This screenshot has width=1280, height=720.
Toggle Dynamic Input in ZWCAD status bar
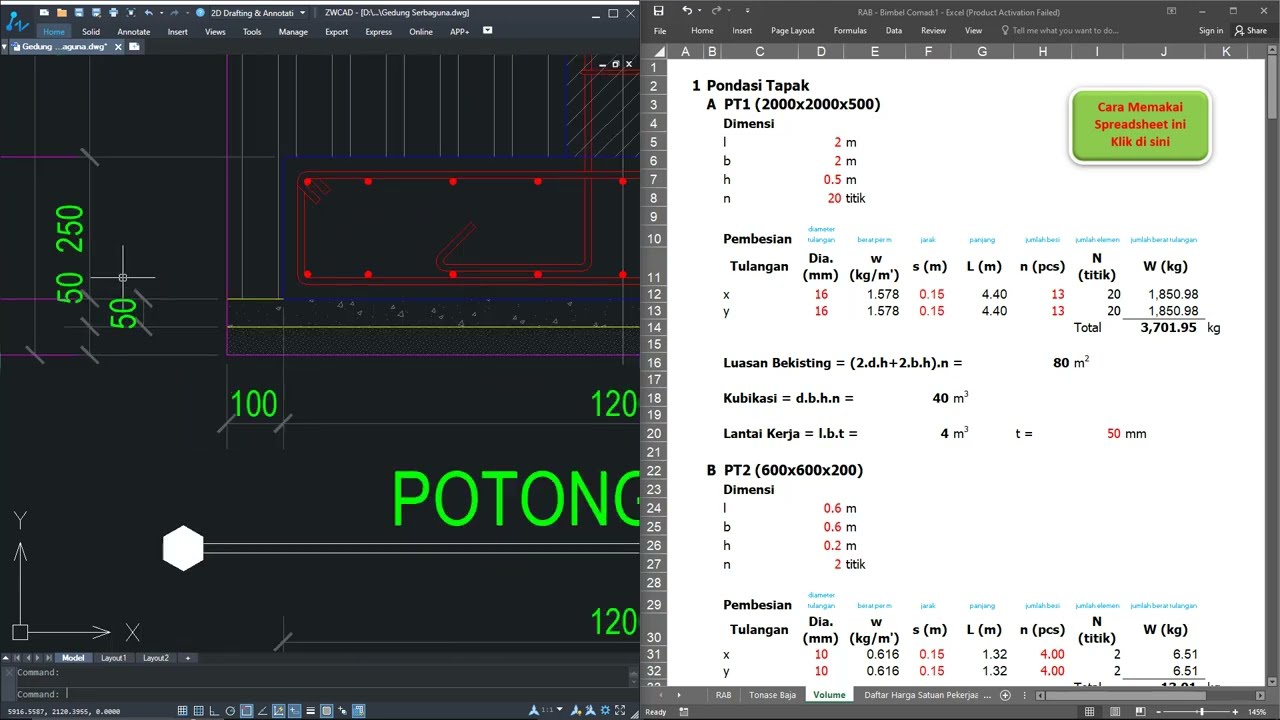pos(294,711)
